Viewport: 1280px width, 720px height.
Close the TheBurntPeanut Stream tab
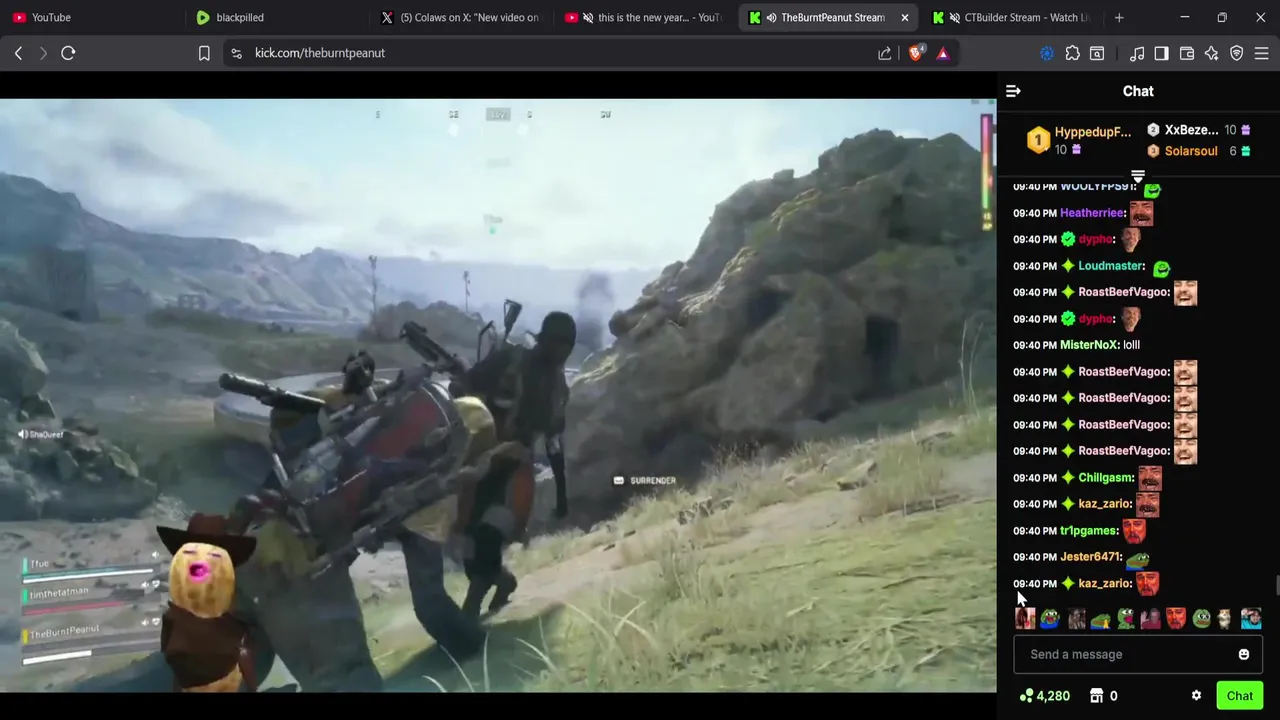[905, 17]
